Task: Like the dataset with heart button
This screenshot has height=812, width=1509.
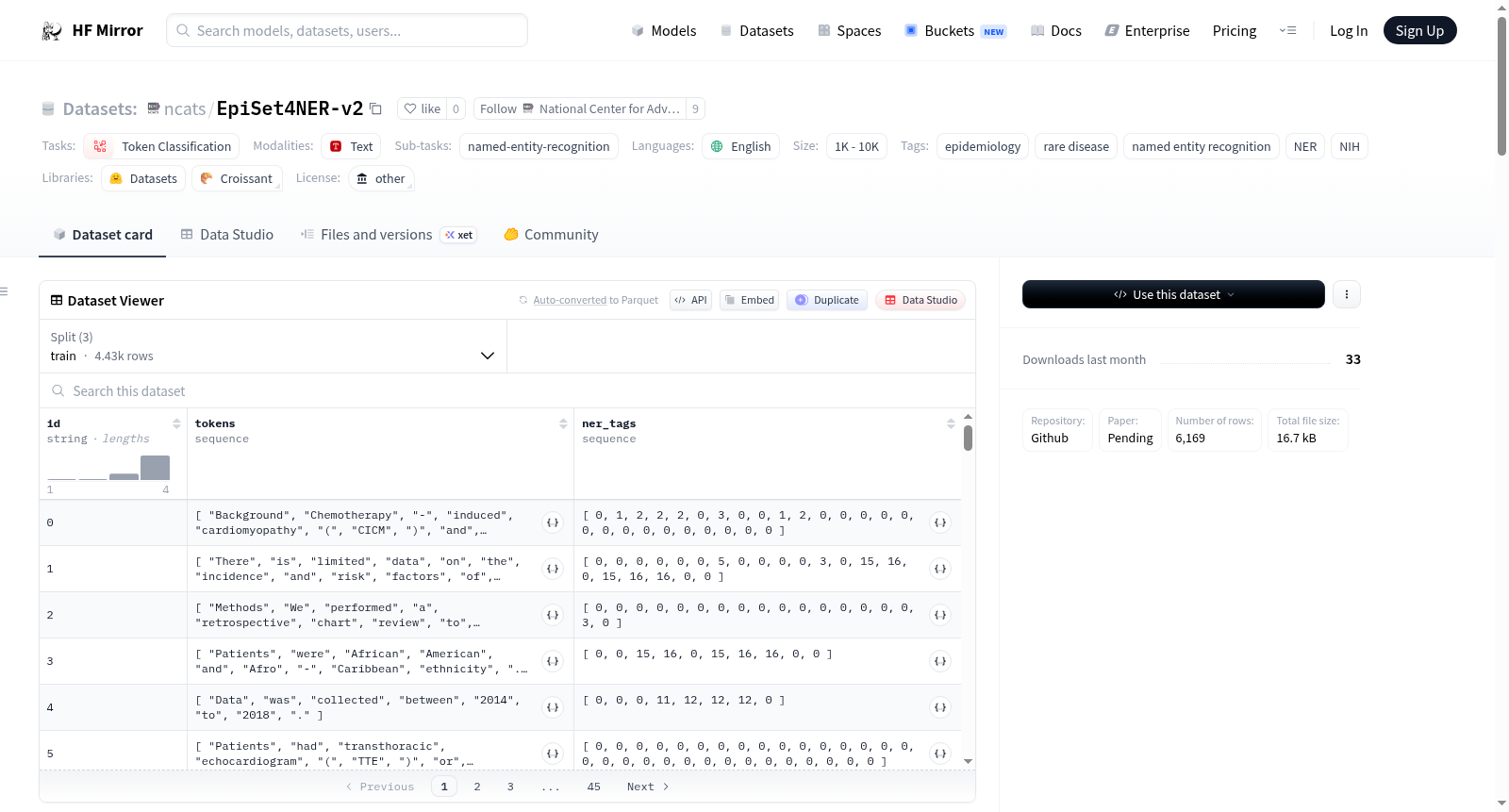Action: click(422, 108)
